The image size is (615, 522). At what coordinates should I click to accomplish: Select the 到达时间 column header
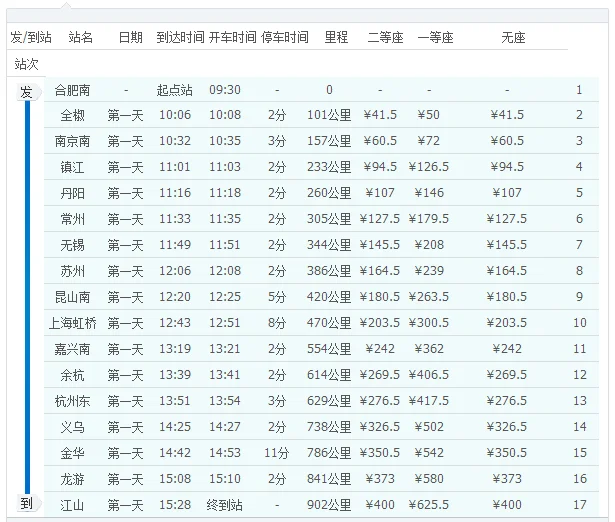[180, 37]
